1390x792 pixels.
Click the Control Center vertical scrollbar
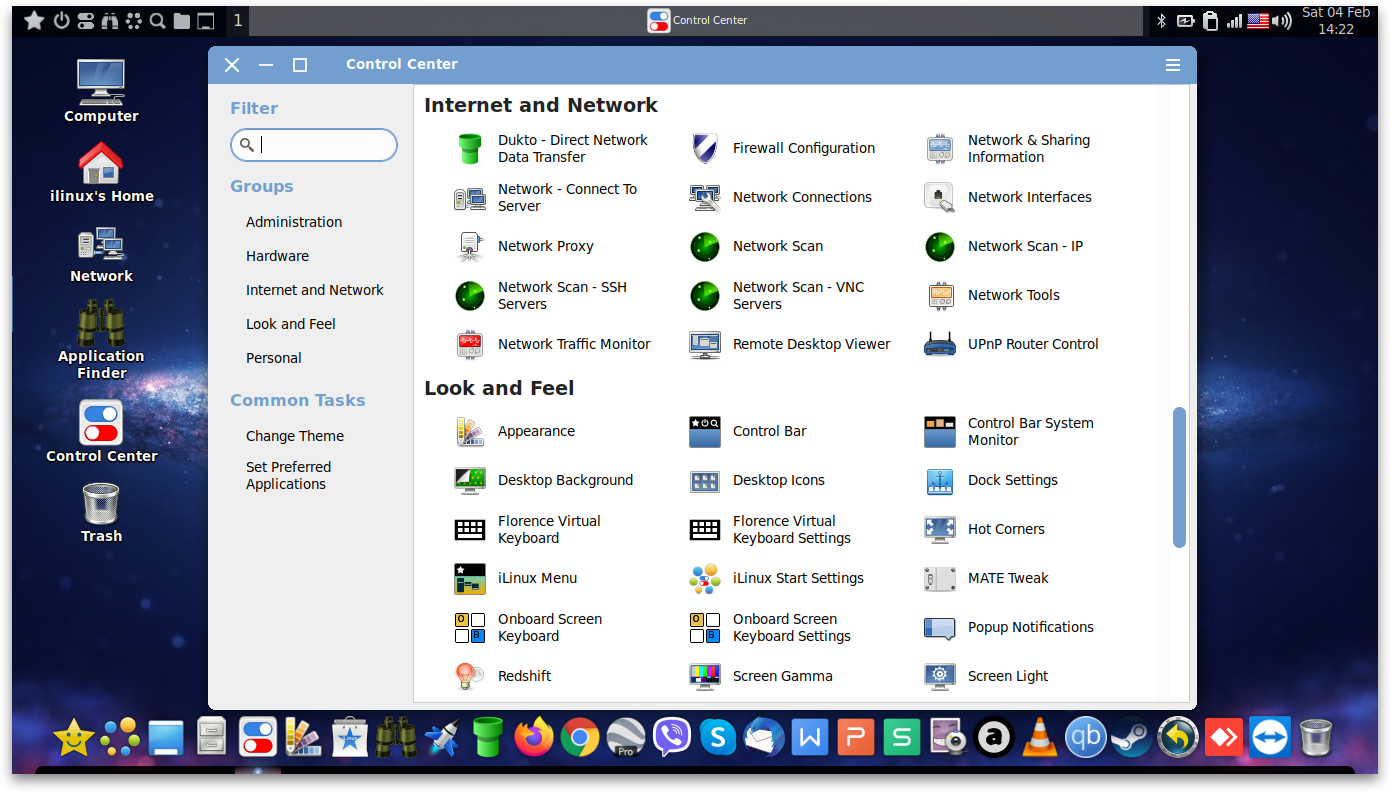point(1179,477)
